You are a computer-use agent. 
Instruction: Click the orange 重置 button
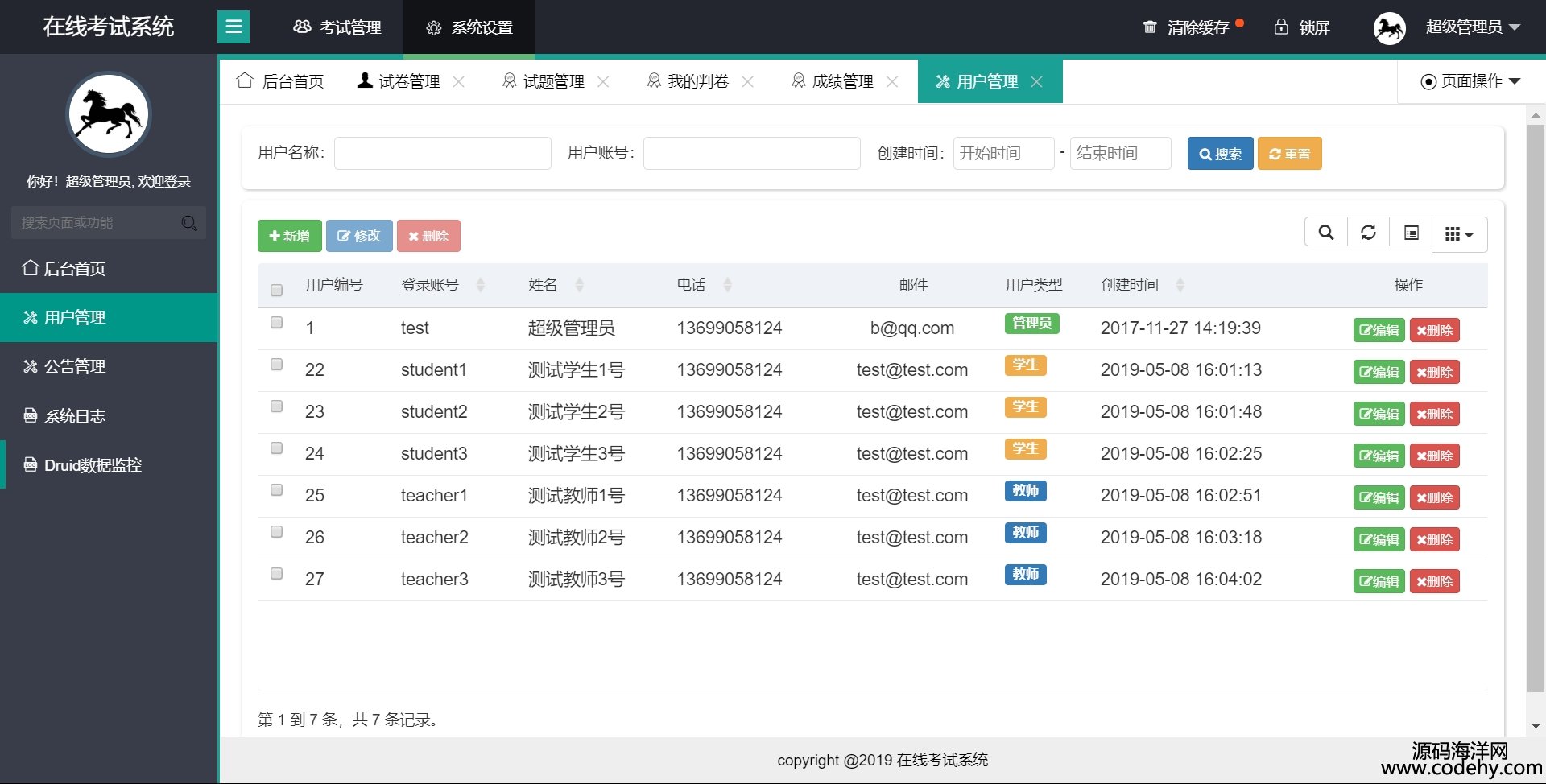[x=1289, y=154]
